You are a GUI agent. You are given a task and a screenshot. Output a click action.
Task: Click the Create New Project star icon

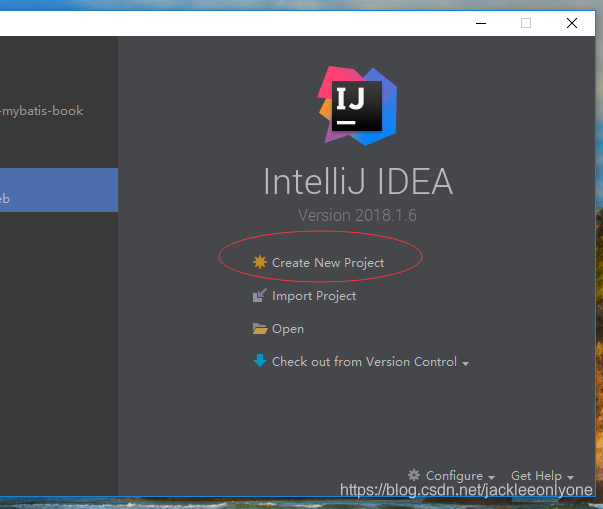coord(260,262)
